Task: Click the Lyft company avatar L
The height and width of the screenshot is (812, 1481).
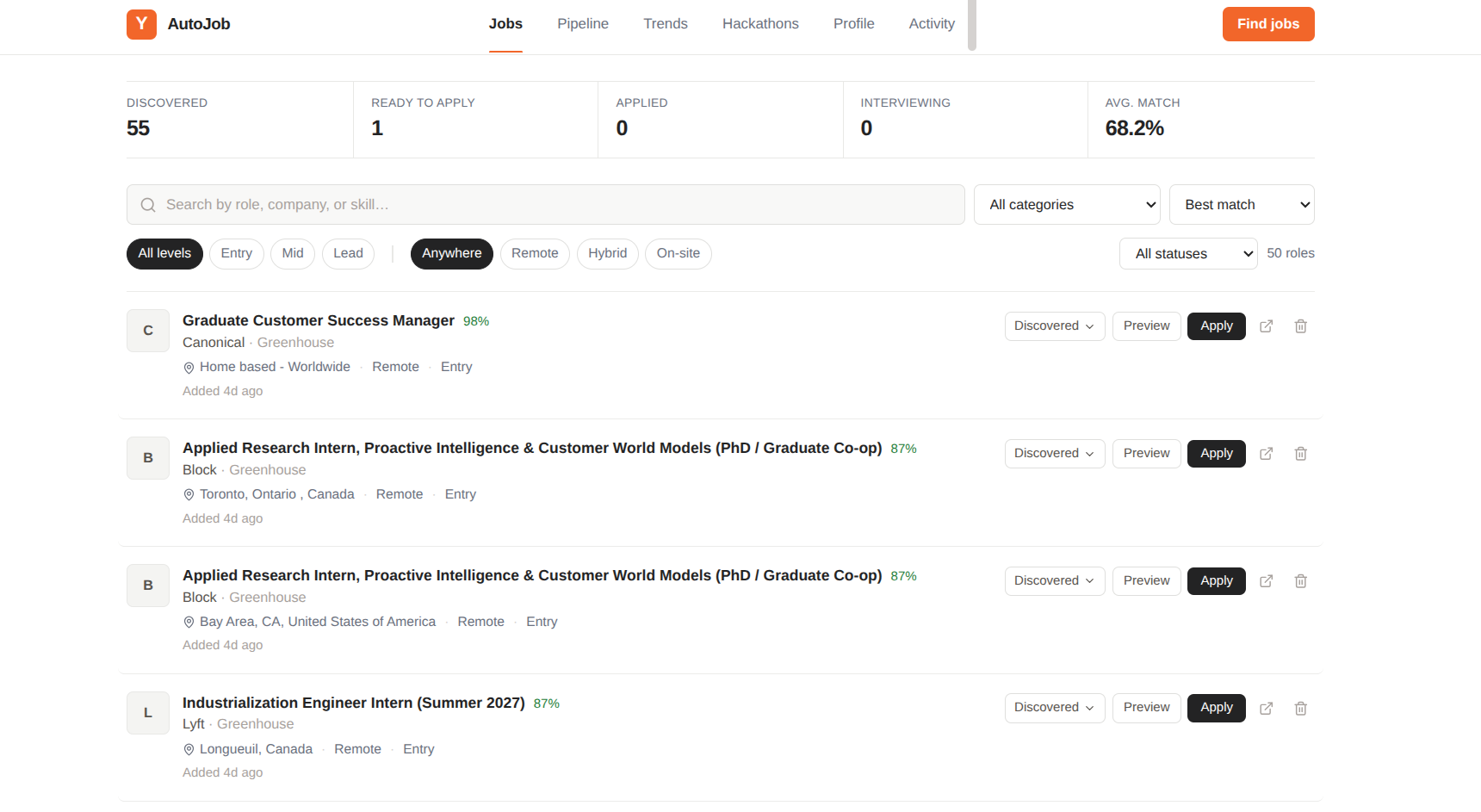Action: point(148,713)
